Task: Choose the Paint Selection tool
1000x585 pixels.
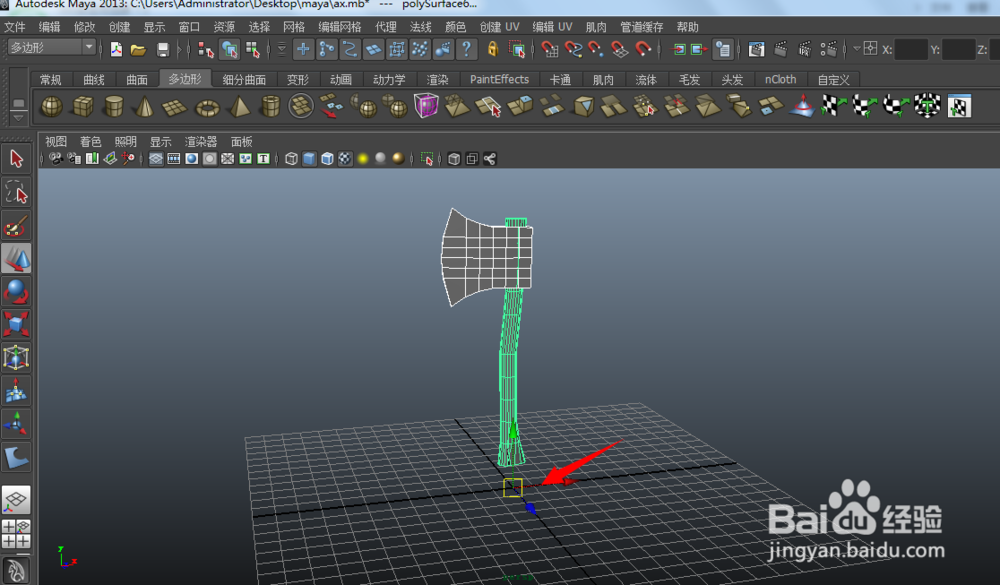Action: click(16, 225)
